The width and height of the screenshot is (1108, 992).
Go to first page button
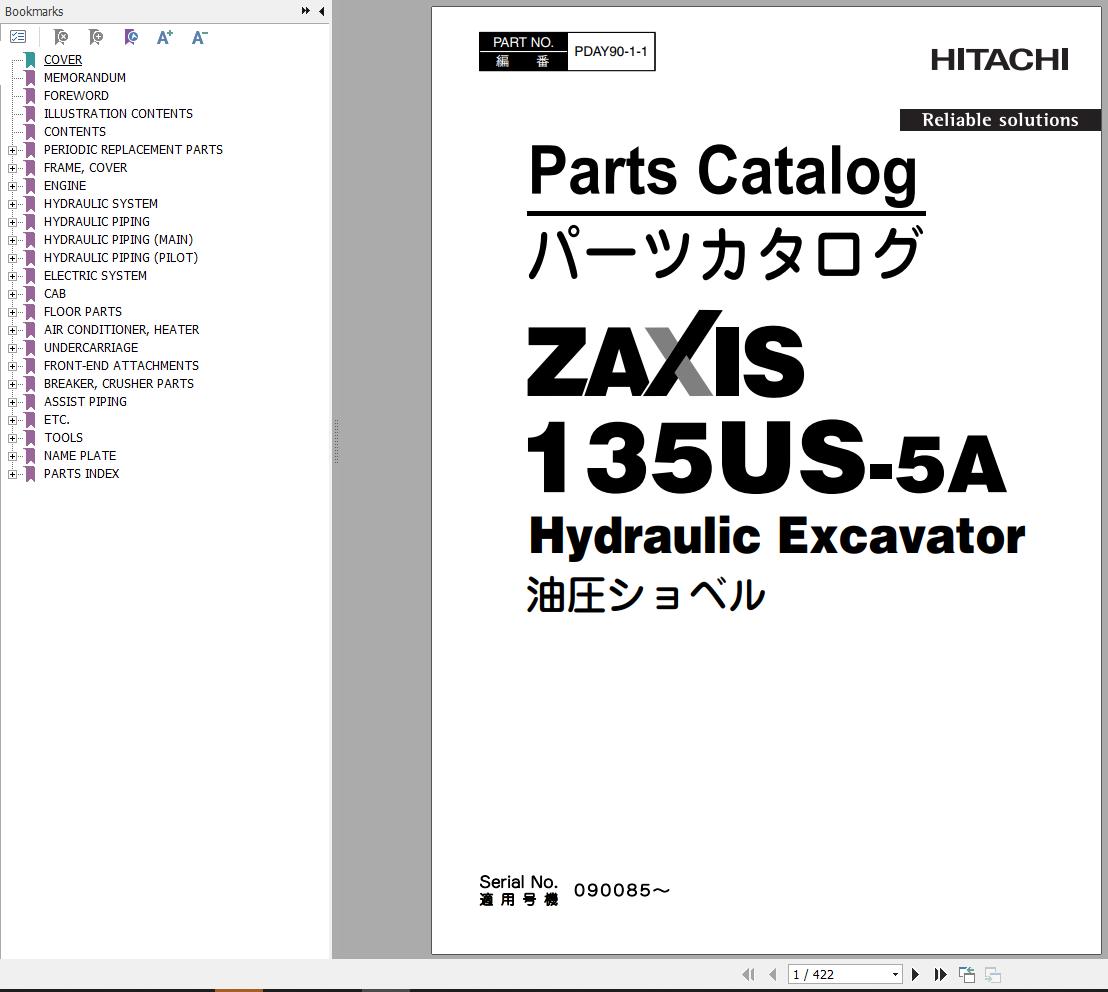pyautogui.click(x=748, y=974)
